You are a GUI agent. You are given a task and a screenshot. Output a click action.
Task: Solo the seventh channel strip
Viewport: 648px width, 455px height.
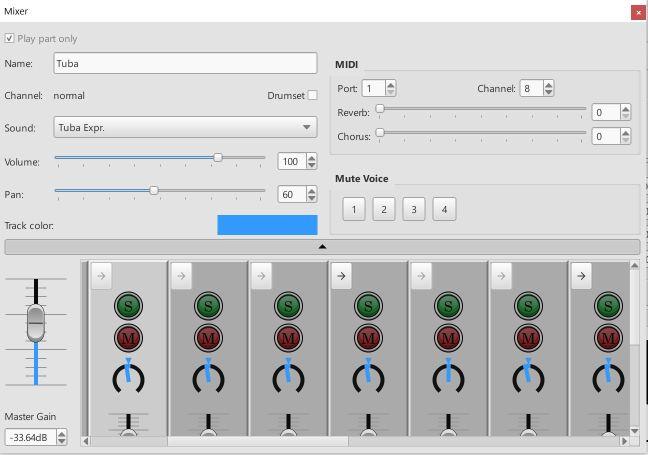(608, 306)
